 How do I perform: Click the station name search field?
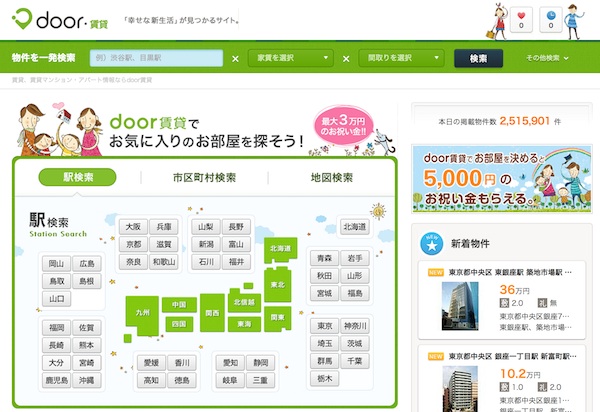(155, 58)
